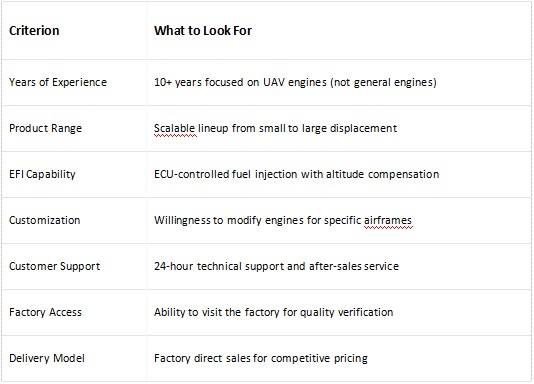Click the Criterion column header
This screenshot has height=384, width=534.
[x=34, y=31]
